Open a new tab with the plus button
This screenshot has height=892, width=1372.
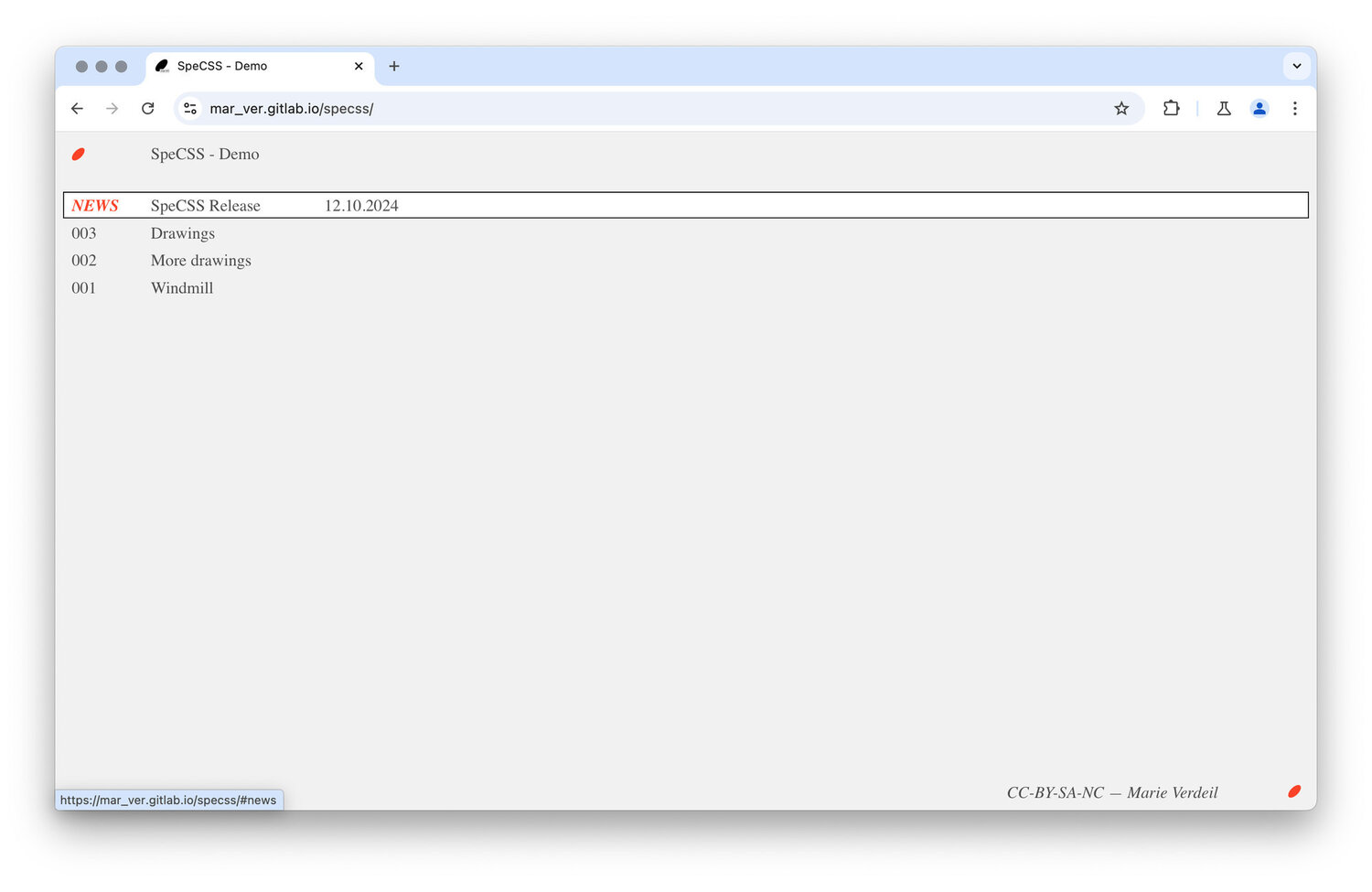[x=394, y=66]
